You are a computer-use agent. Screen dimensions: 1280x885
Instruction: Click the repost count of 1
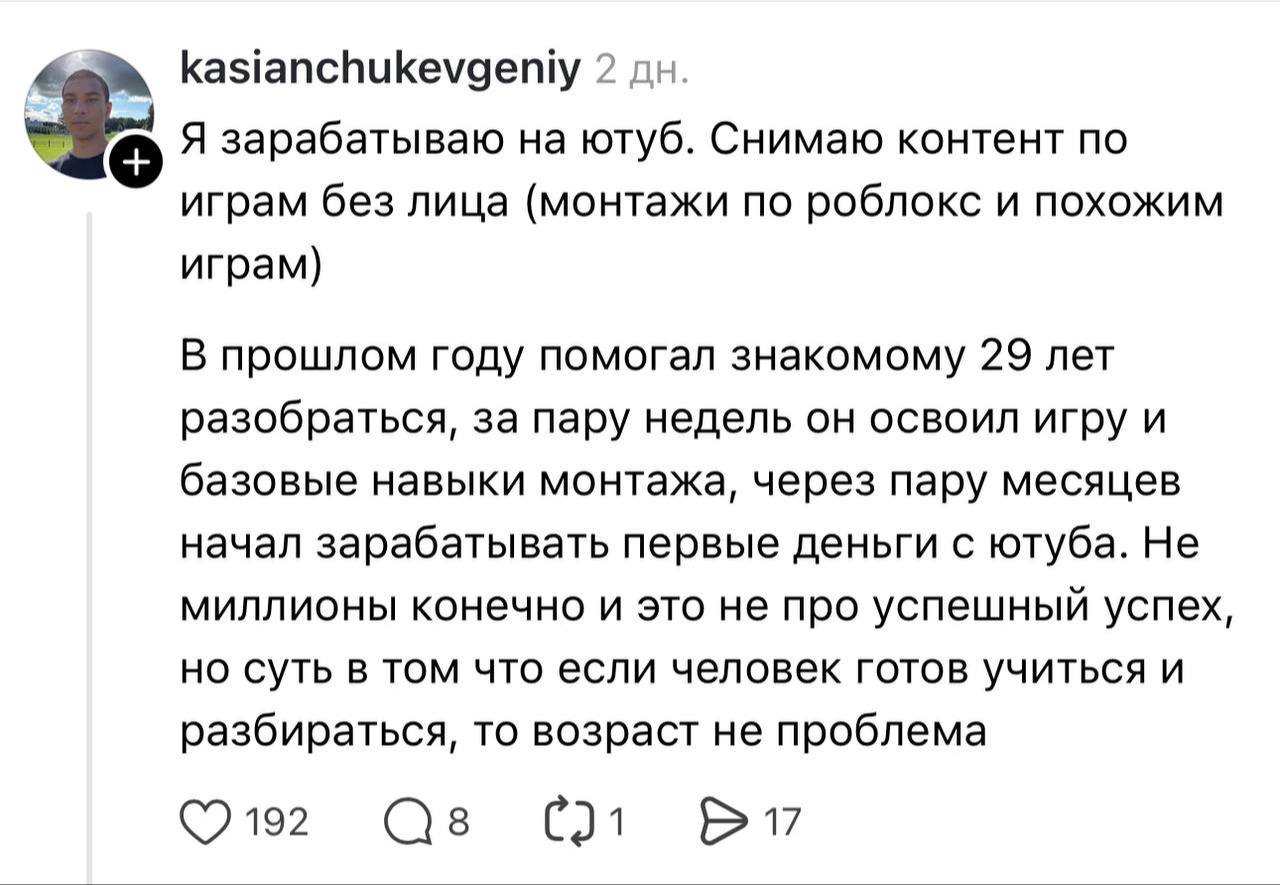[617, 823]
